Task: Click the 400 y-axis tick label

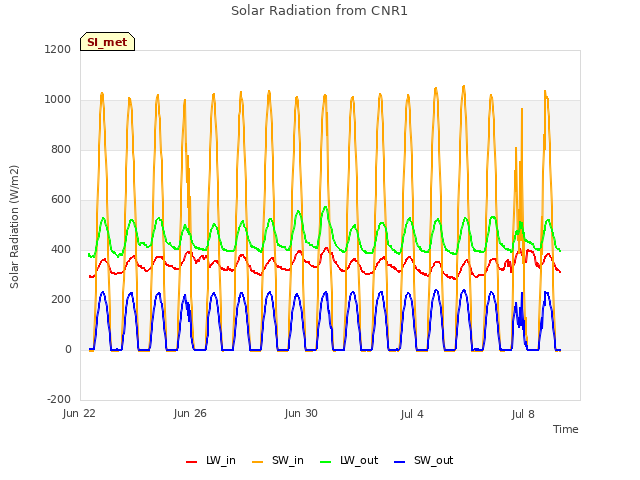Action: (61, 249)
